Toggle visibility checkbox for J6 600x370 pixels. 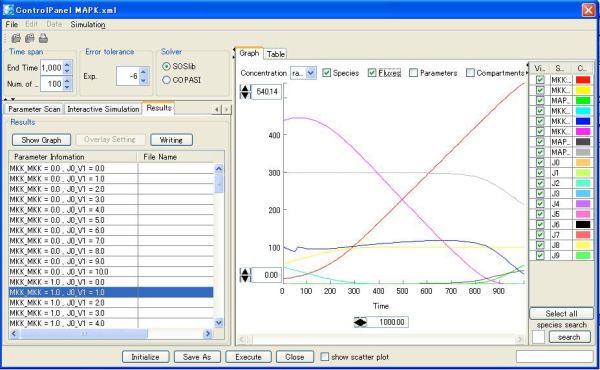[540, 225]
